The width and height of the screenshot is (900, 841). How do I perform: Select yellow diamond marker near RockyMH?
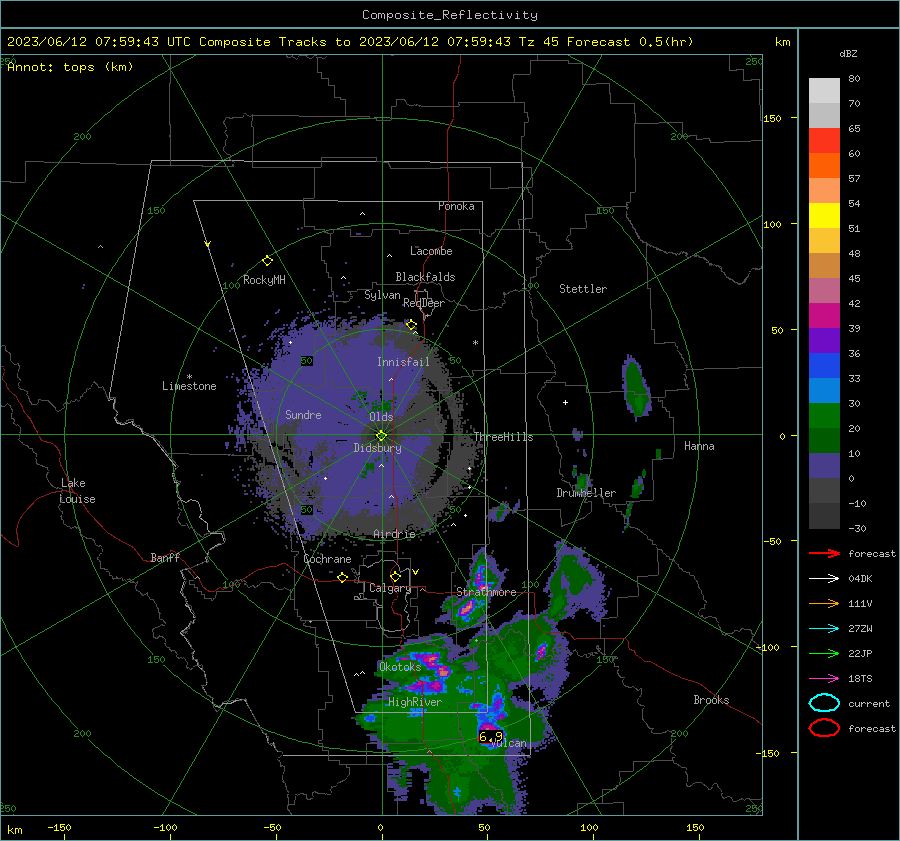[x=267, y=261]
